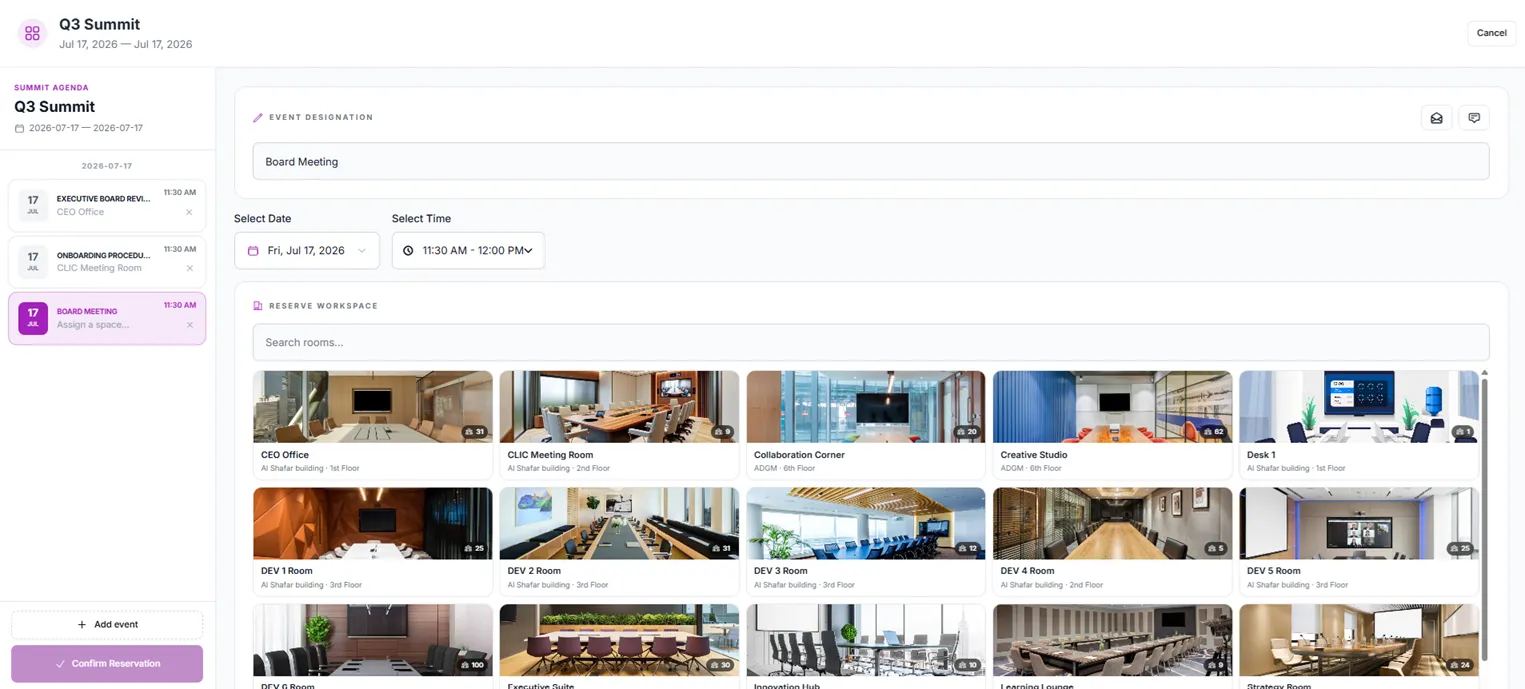Screen dimensions: 1525x689
Task: Select the DEV 3 Room card
Action: 866,541
